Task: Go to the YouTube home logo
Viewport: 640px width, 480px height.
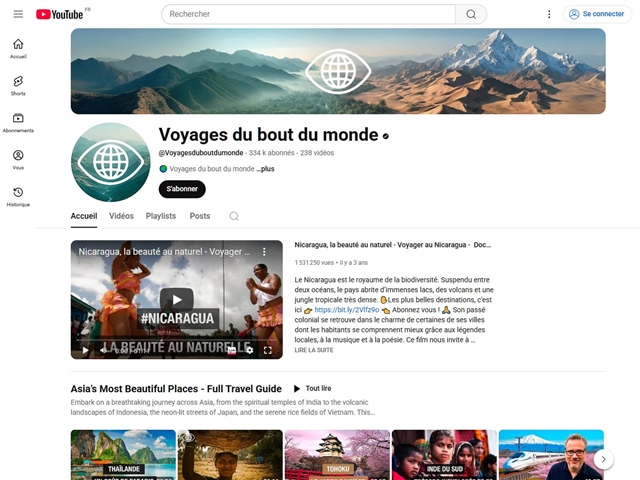Action: point(60,14)
